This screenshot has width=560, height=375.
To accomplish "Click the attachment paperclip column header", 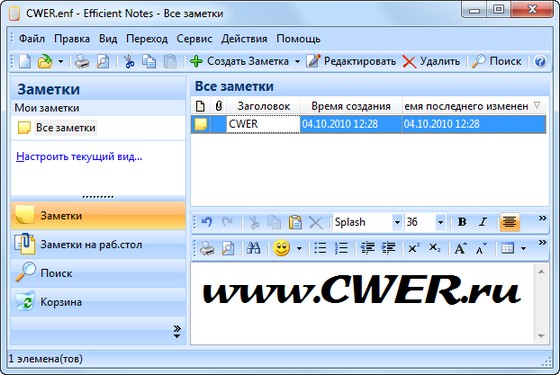I will pyautogui.click(x=219, y=106).
